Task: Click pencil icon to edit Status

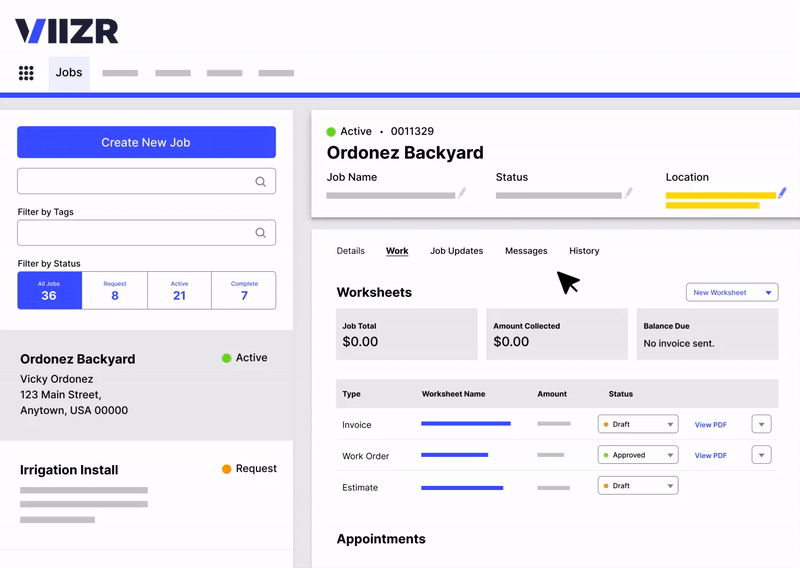Action: [x=629, y=193]
